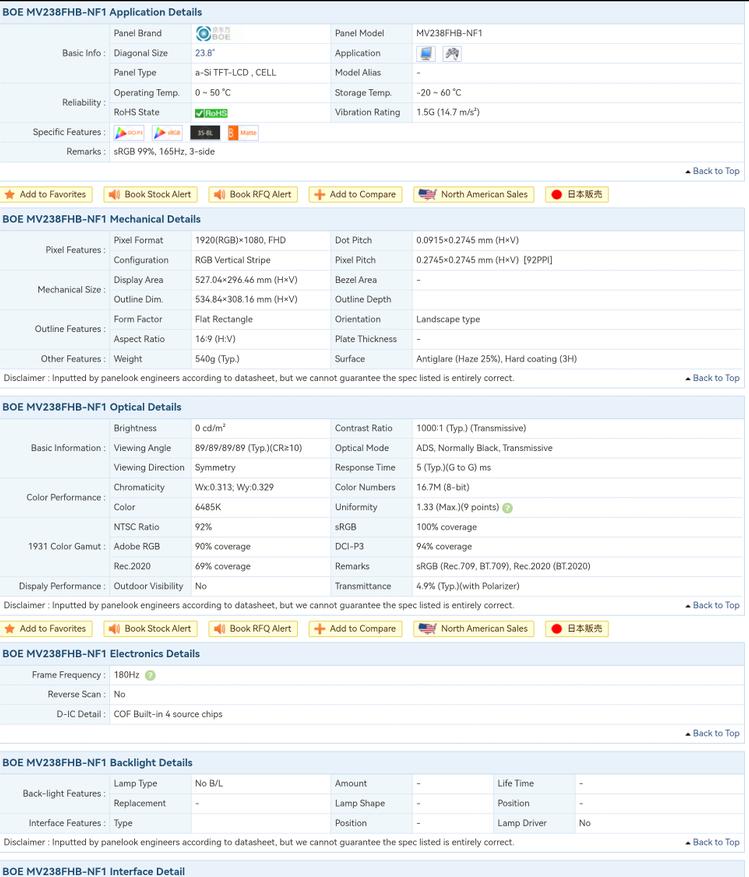
Task: Add to Favorites above Mechanical Details
Action: [46, 195]
